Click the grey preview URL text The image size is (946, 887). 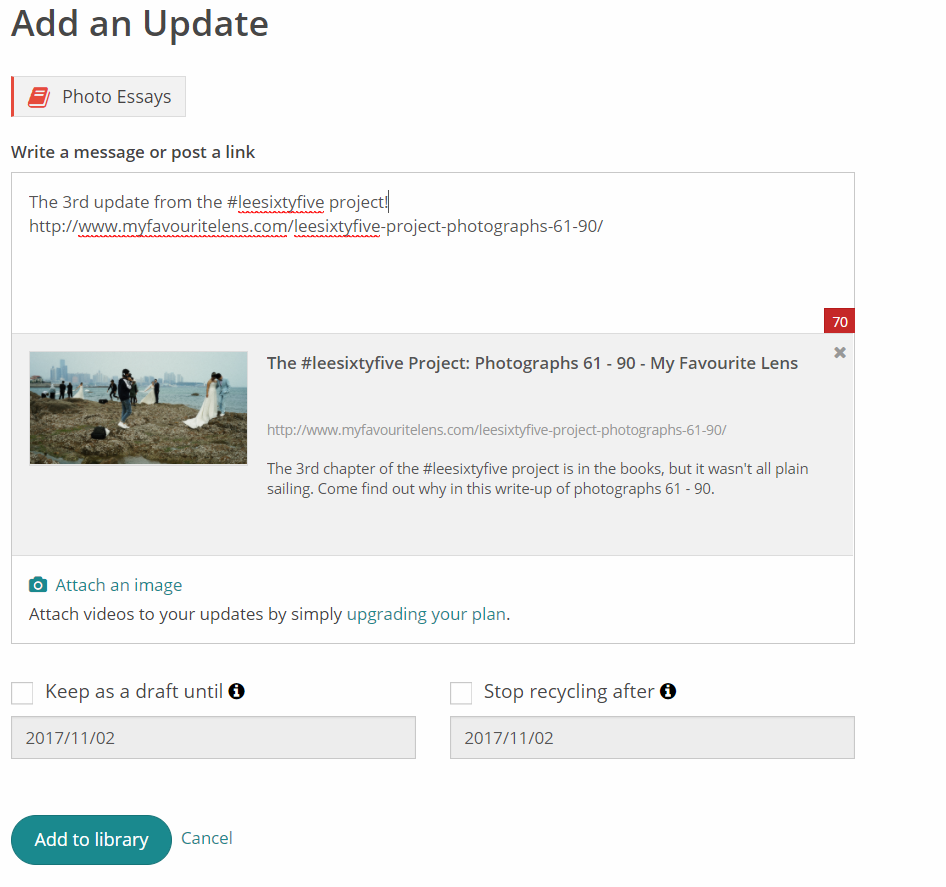(x=496, y=430)
